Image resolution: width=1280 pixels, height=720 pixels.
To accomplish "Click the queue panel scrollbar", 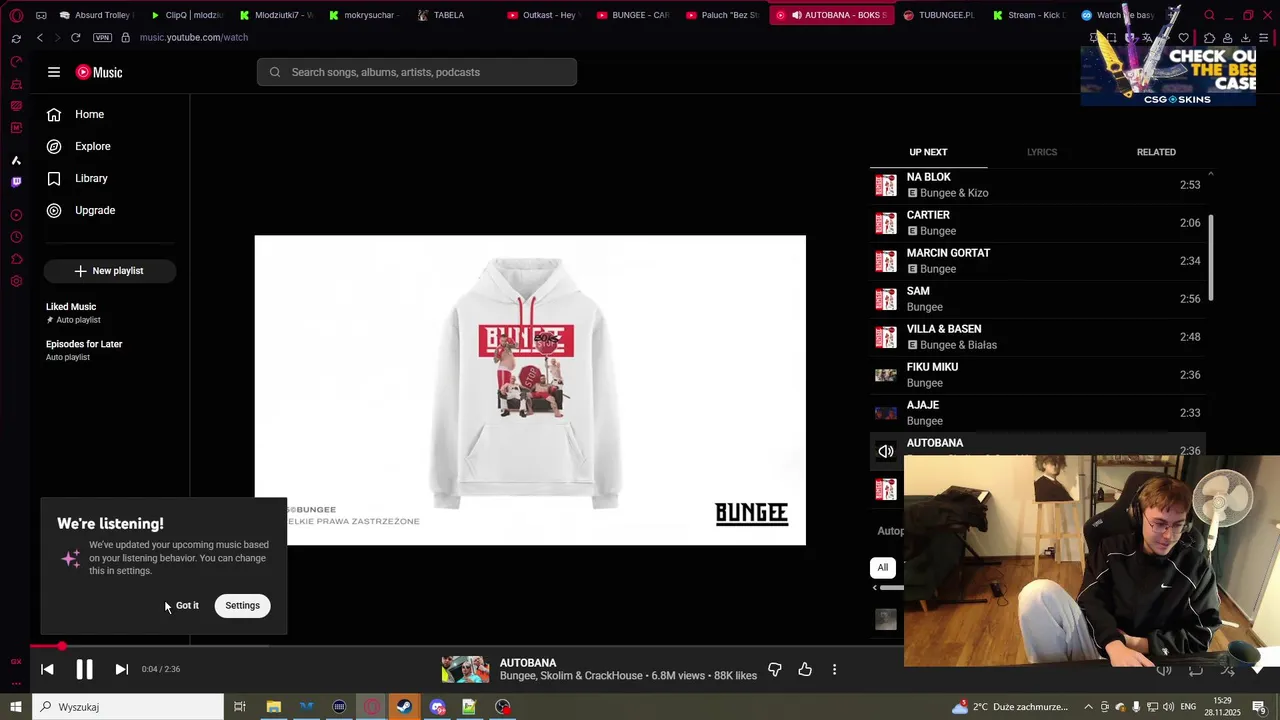I will point(1210,258).
